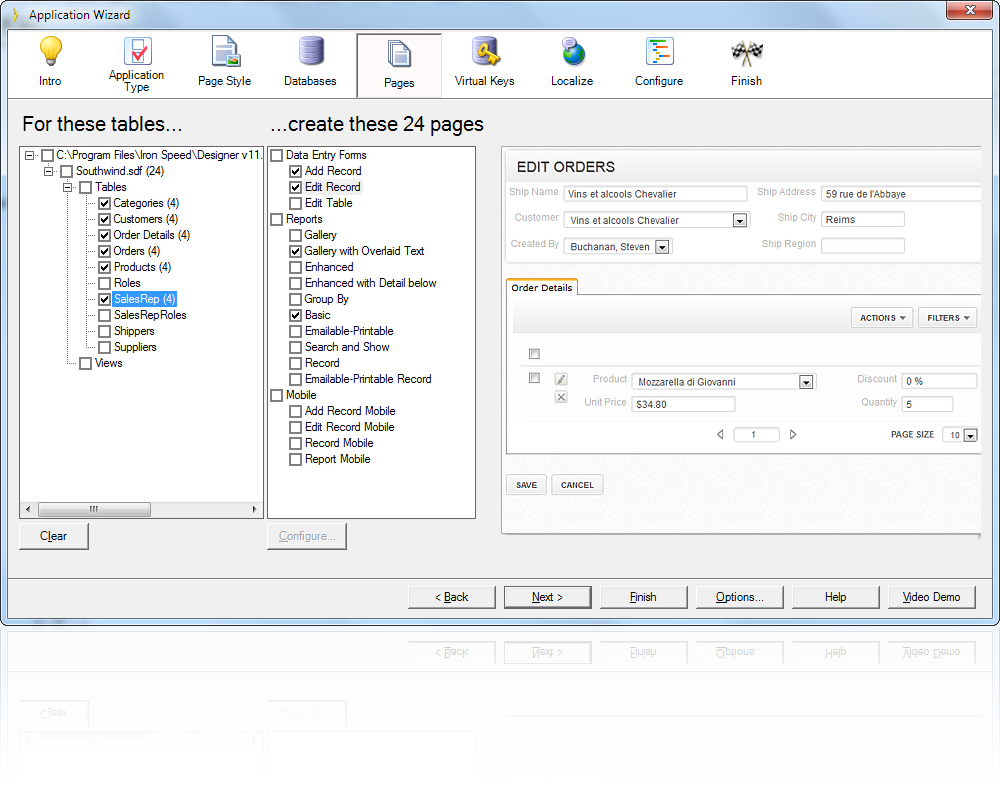Select the Localize step
The height and width of the screenshot is (800, 1000).
click(571, 60)
